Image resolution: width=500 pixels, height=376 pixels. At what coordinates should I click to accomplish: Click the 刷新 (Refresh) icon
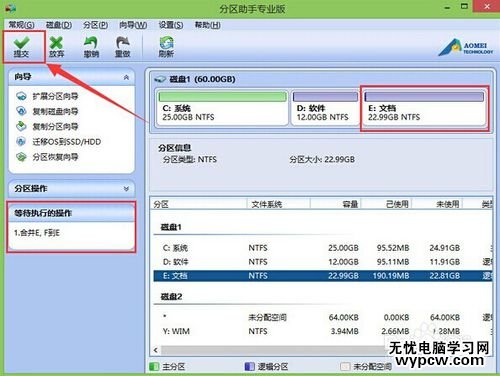(166, 43)
